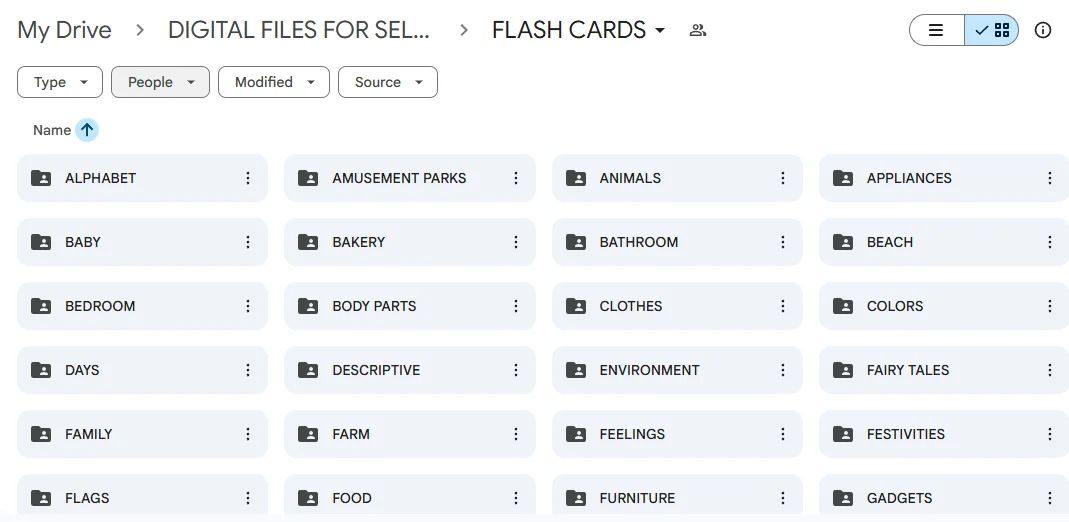Image resolution: width=1069 pixels, height=522 pixels.
Task: Expand the Type filter dropdown
Action: point(60,82)
